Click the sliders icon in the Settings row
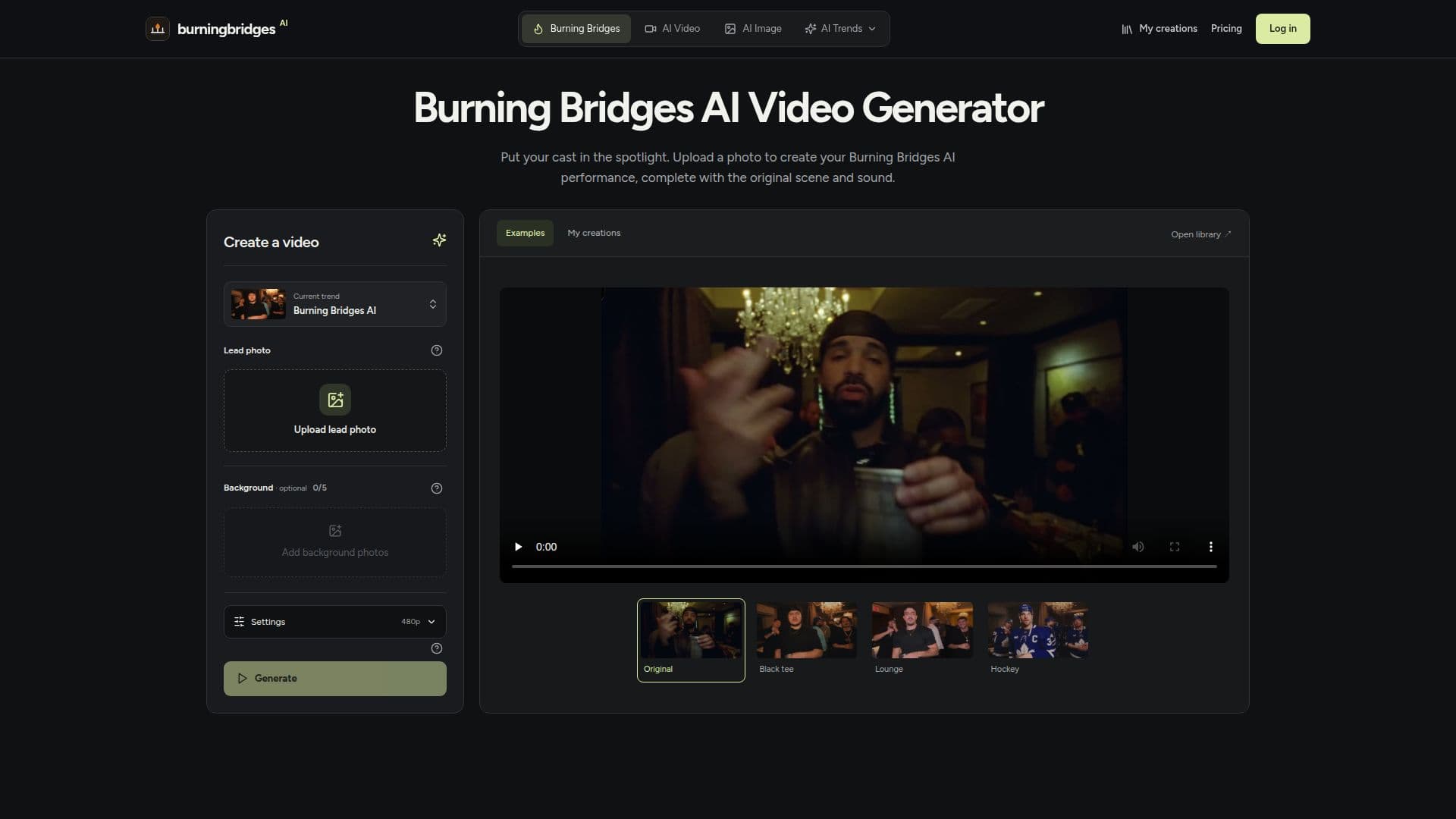The width and height of the screenshot is (1456, 819). pos(240,622)
